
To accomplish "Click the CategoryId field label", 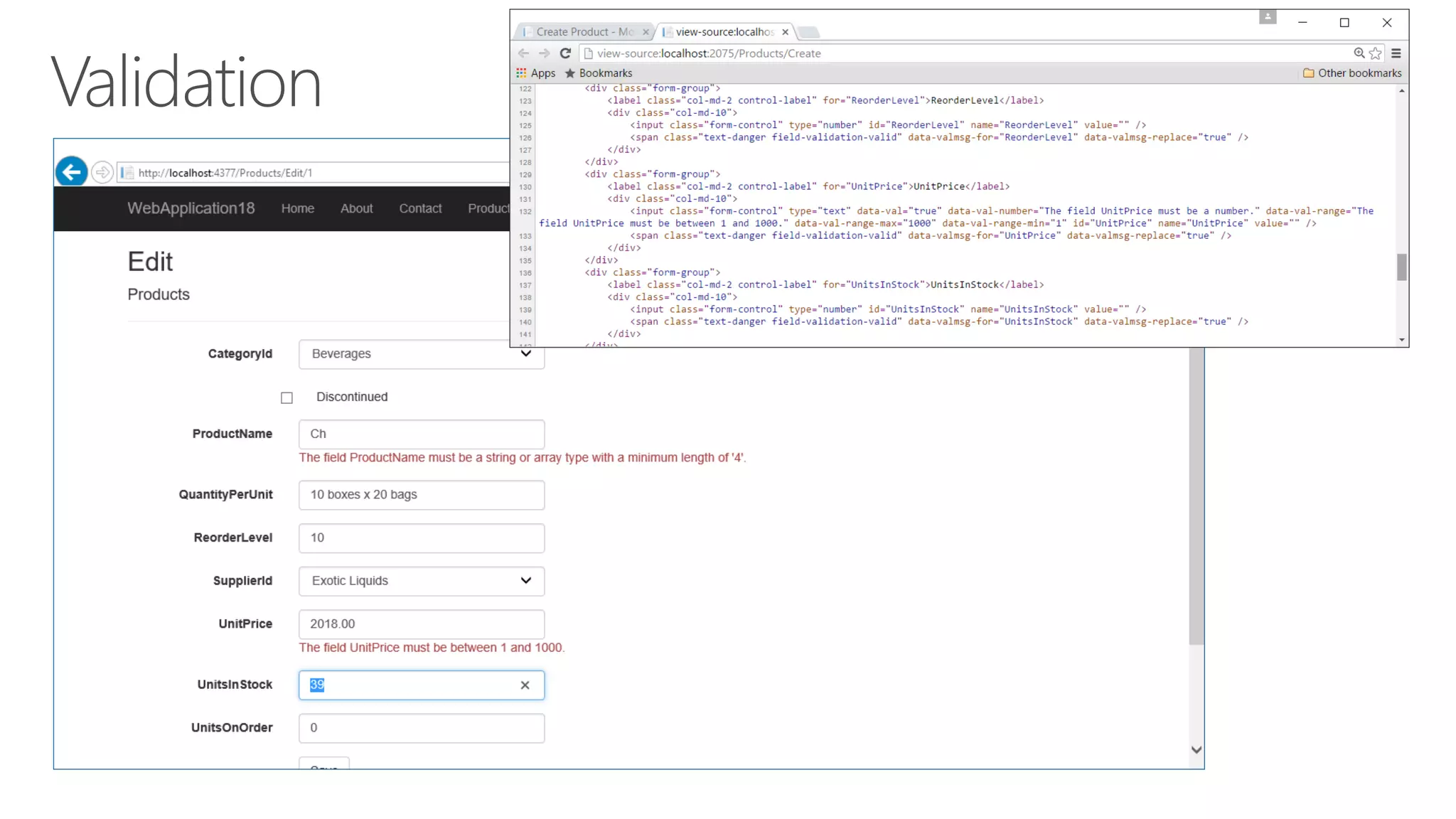I will (x=240, y=354).
